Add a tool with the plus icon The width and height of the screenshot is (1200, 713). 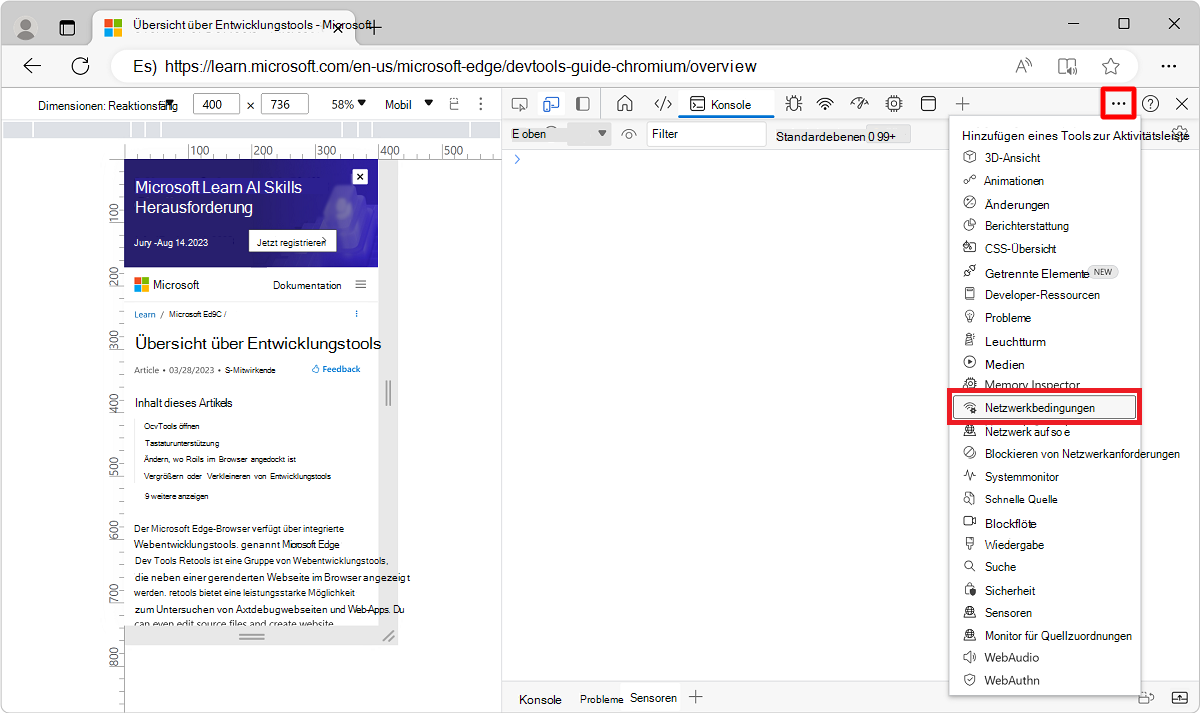[x=962, y=103]
